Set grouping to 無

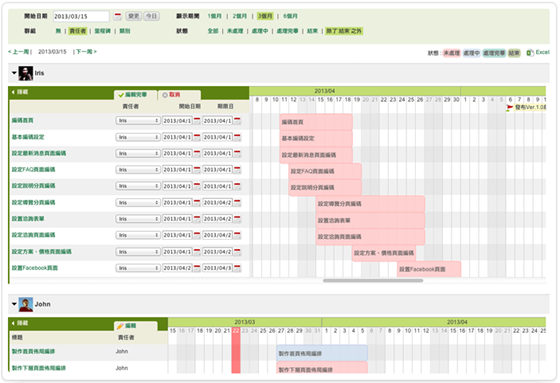(x=58, y=31)
